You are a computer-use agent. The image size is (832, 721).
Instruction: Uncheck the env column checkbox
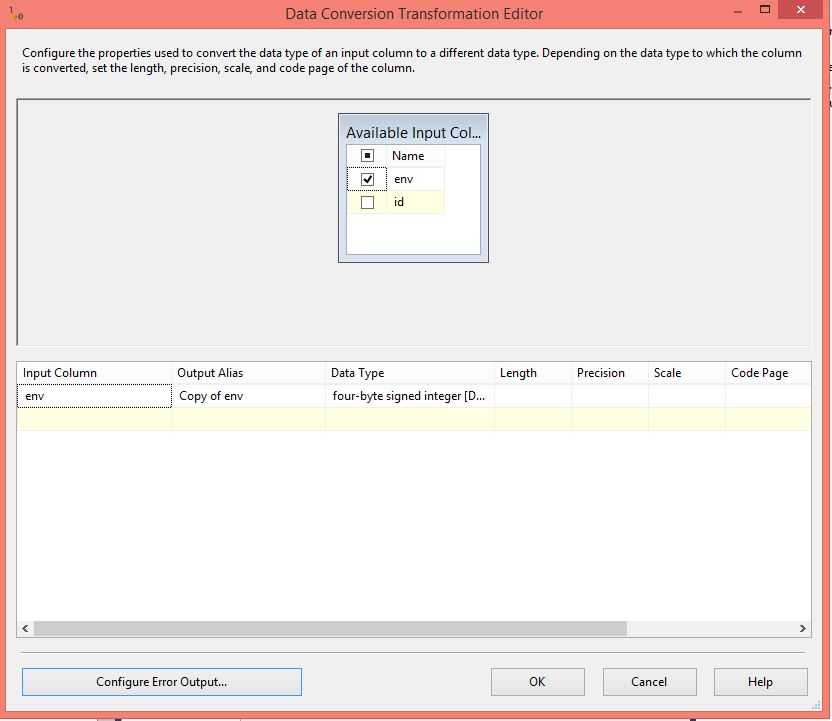(367, 179)
